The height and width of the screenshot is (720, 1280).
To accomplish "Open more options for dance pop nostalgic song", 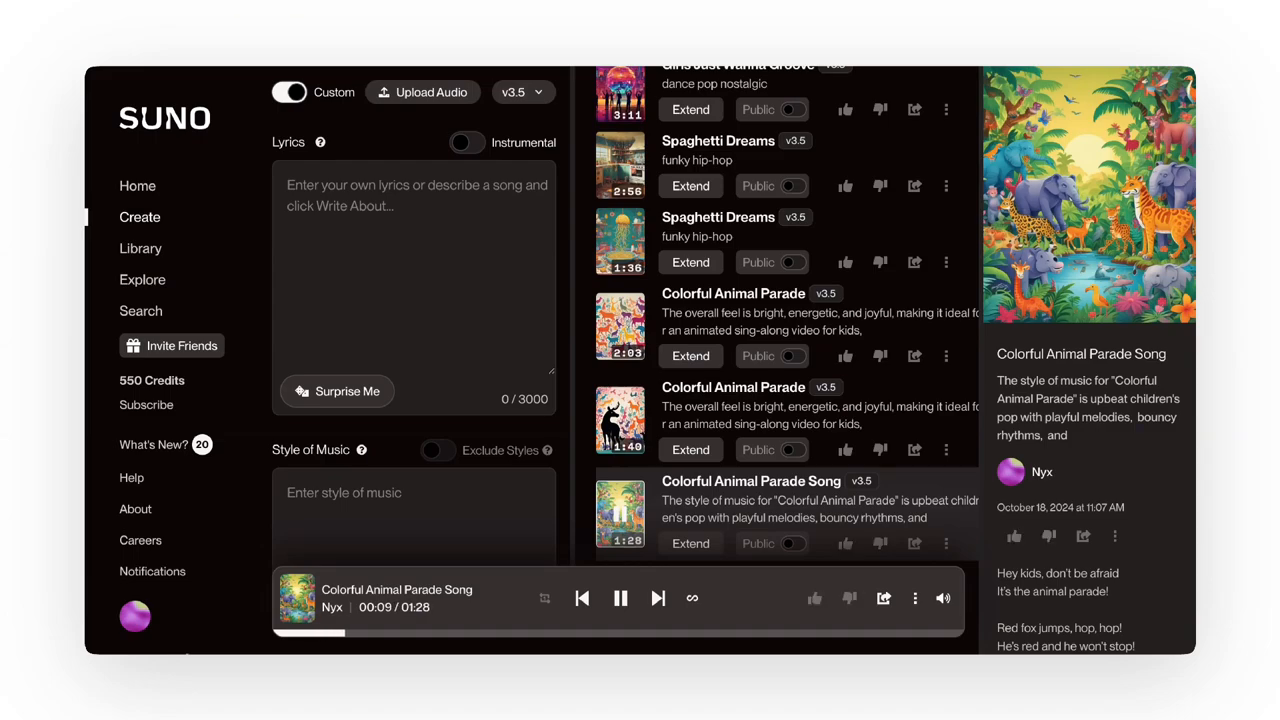I will (946, 110).
